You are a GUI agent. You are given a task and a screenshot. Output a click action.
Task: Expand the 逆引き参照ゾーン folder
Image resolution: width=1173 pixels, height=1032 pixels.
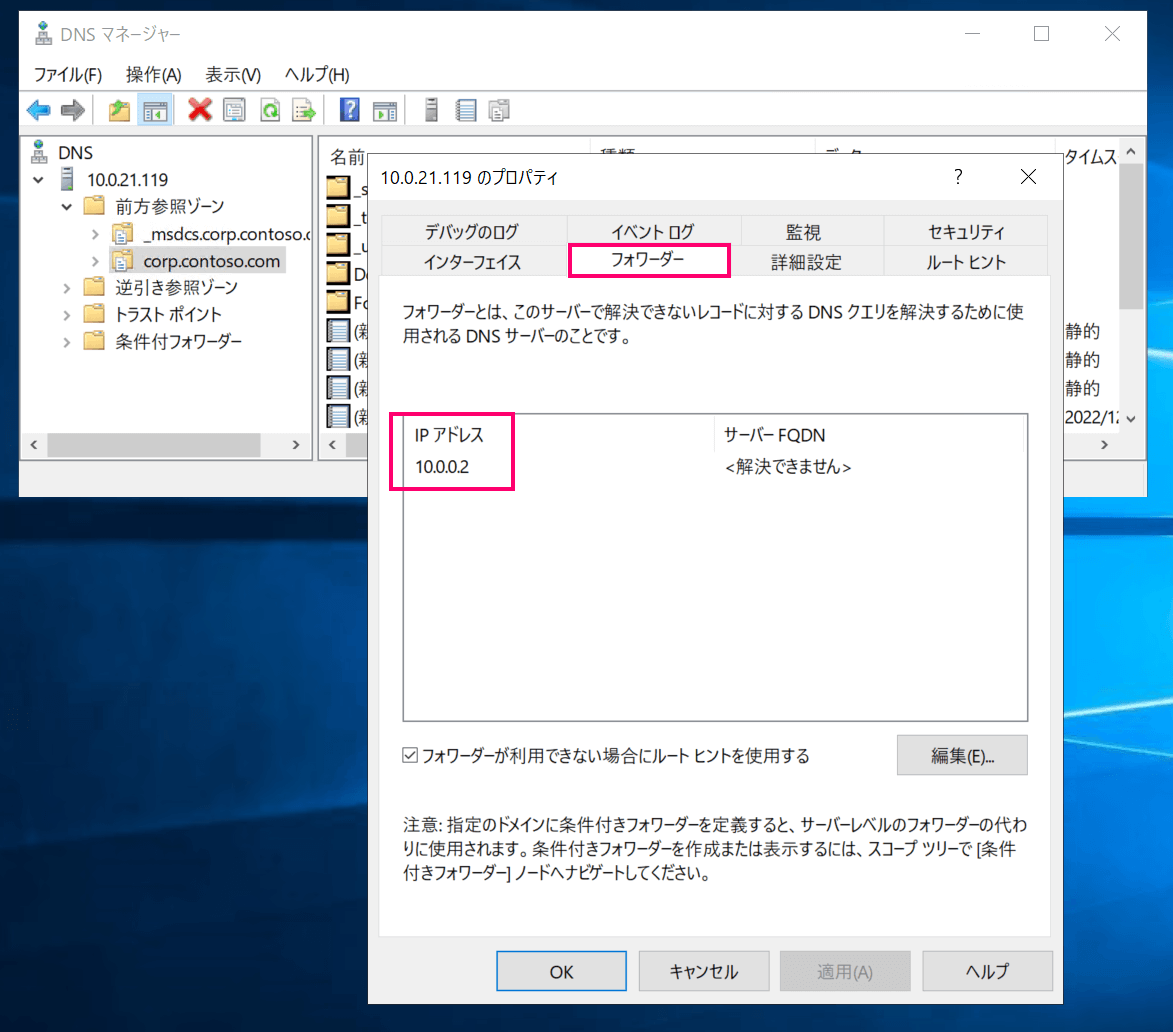click(x=67, y=286)
